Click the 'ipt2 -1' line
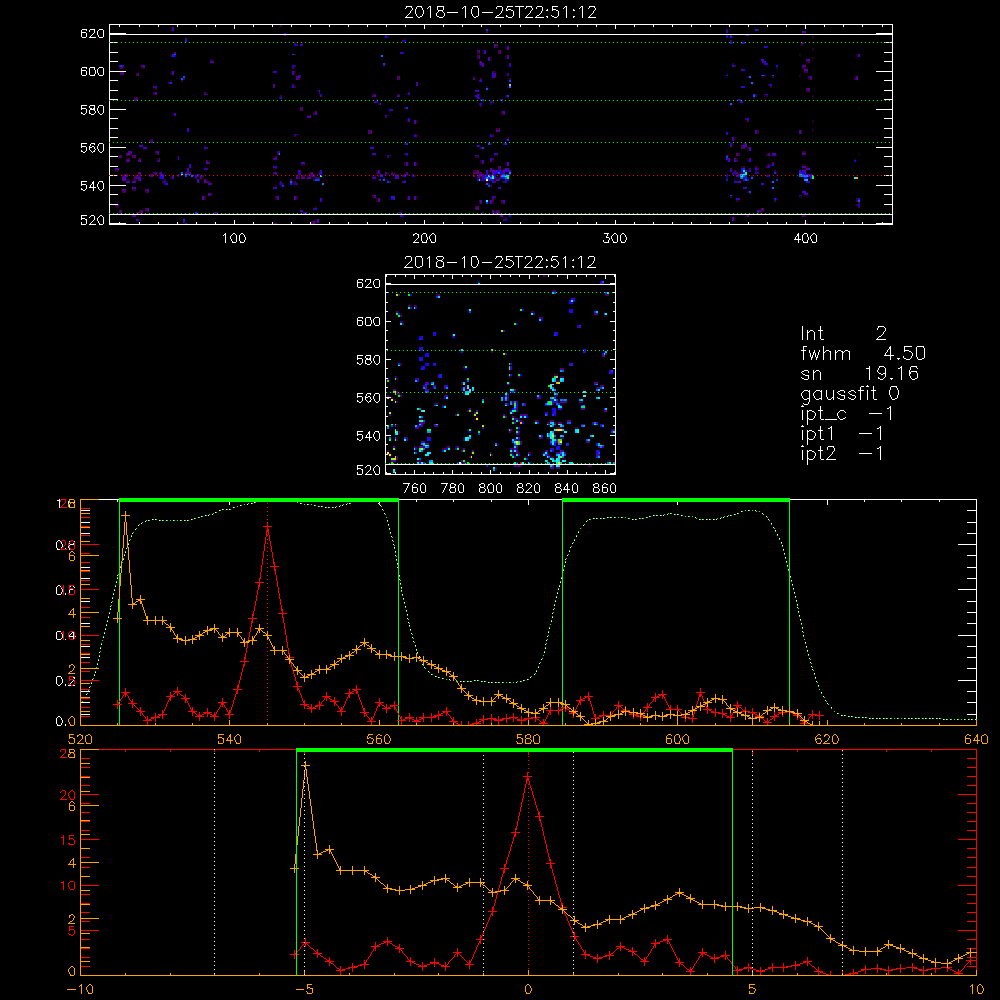The height and width of the screenshot is (1000, 1000). tap(842, 453)
